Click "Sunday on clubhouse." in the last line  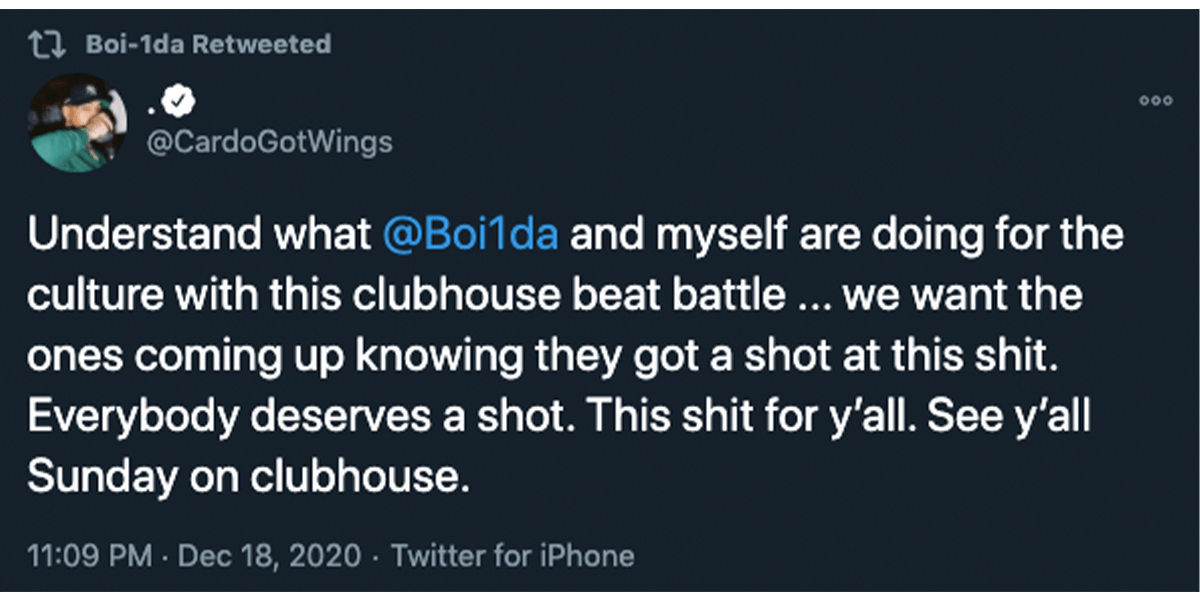click(248, 477)
